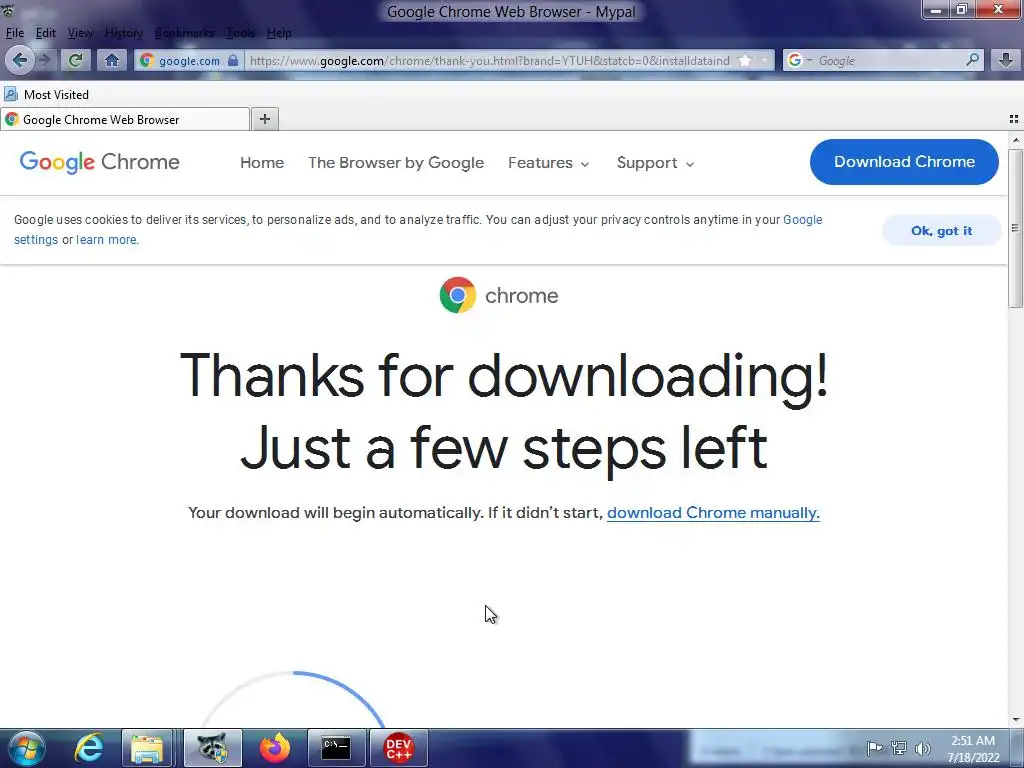Click in the URL address bar
This screenshot has width=1024, height=768.
pyautogui.click(x=490, y=60)
